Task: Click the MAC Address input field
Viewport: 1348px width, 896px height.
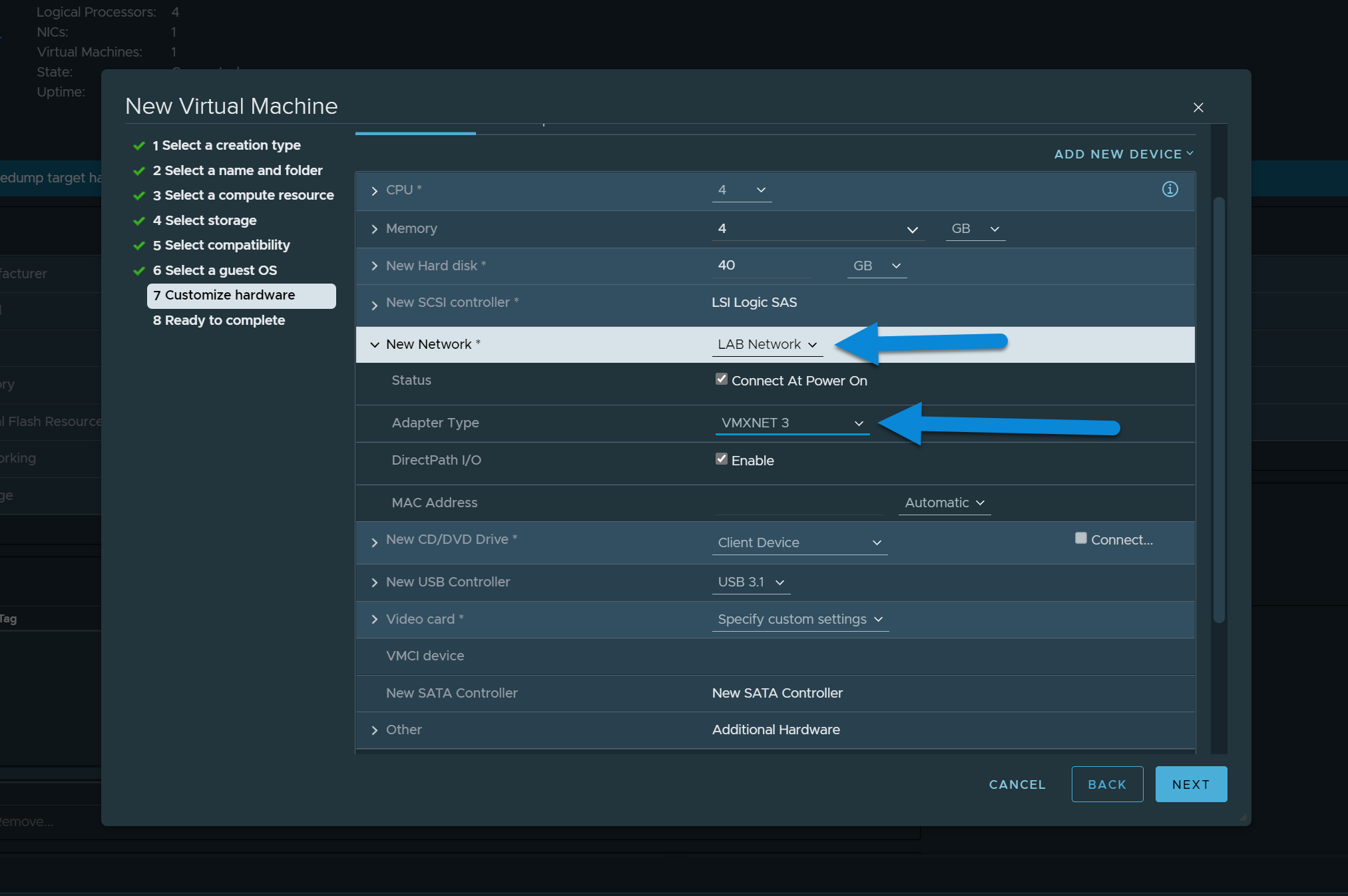Action: point(799,503)
